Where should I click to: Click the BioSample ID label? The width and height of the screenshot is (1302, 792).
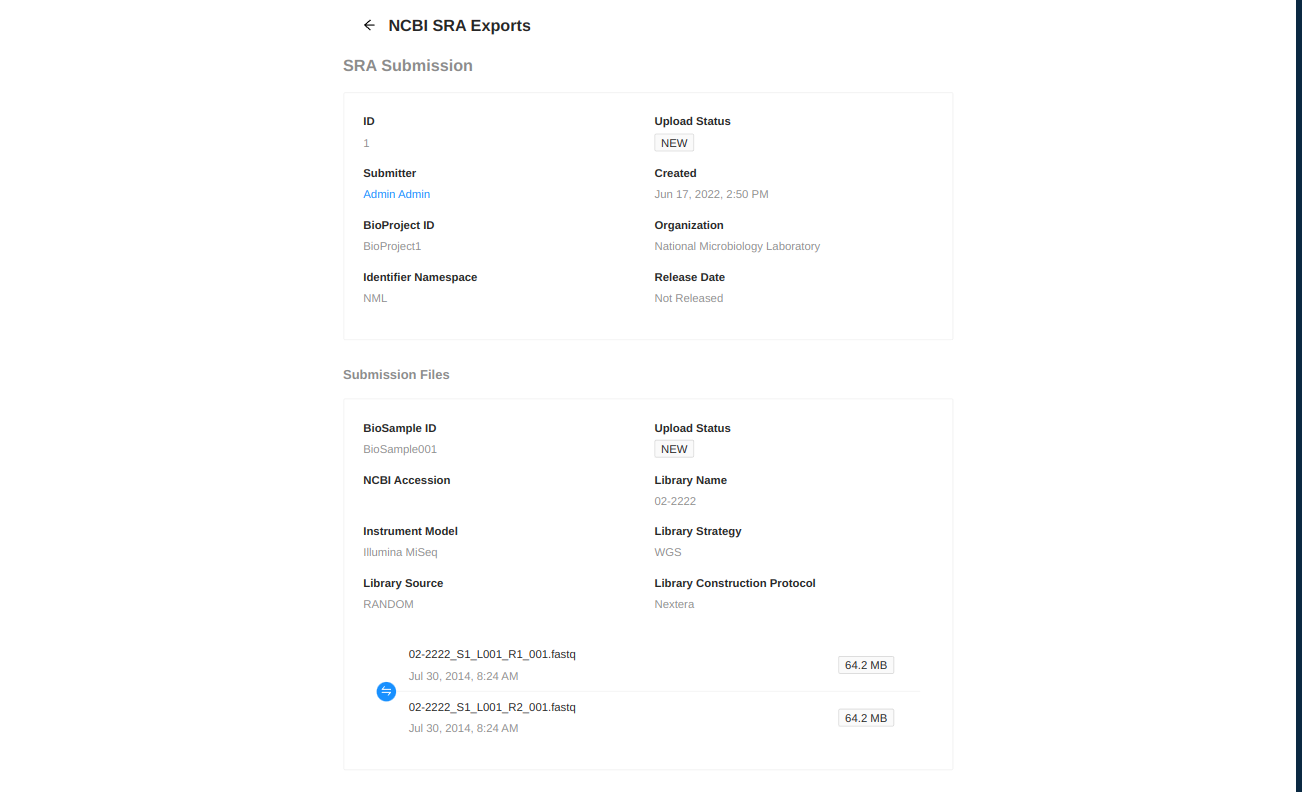tap(400, 428)
